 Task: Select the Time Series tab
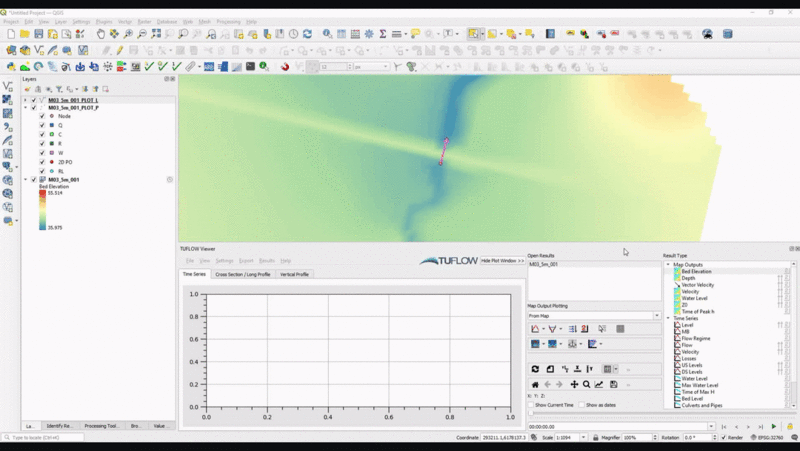tap(194, 274)
